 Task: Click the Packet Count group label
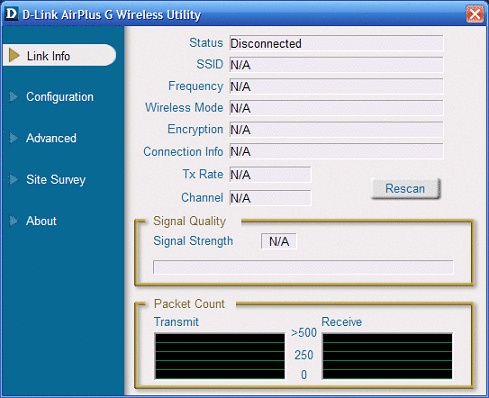[189, 304]
